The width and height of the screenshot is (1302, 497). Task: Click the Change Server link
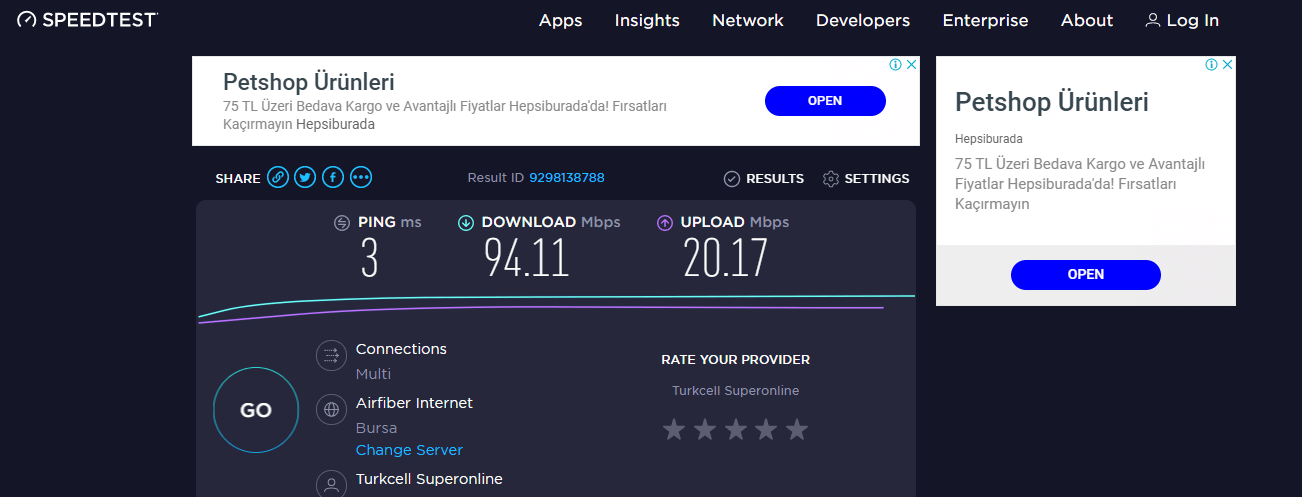click(x=409, y=450)
